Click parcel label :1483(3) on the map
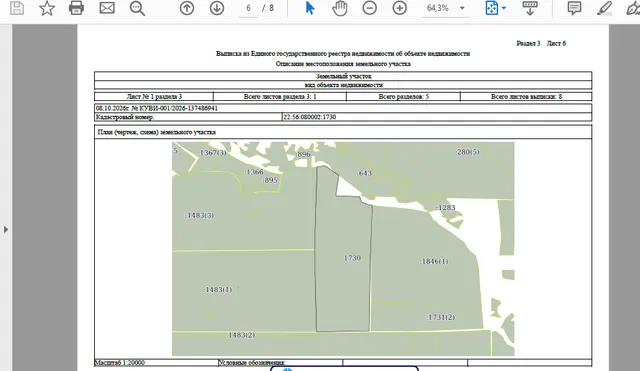Image resolution: width=640 pixels, height=371 pixels. tap(200, 215)
